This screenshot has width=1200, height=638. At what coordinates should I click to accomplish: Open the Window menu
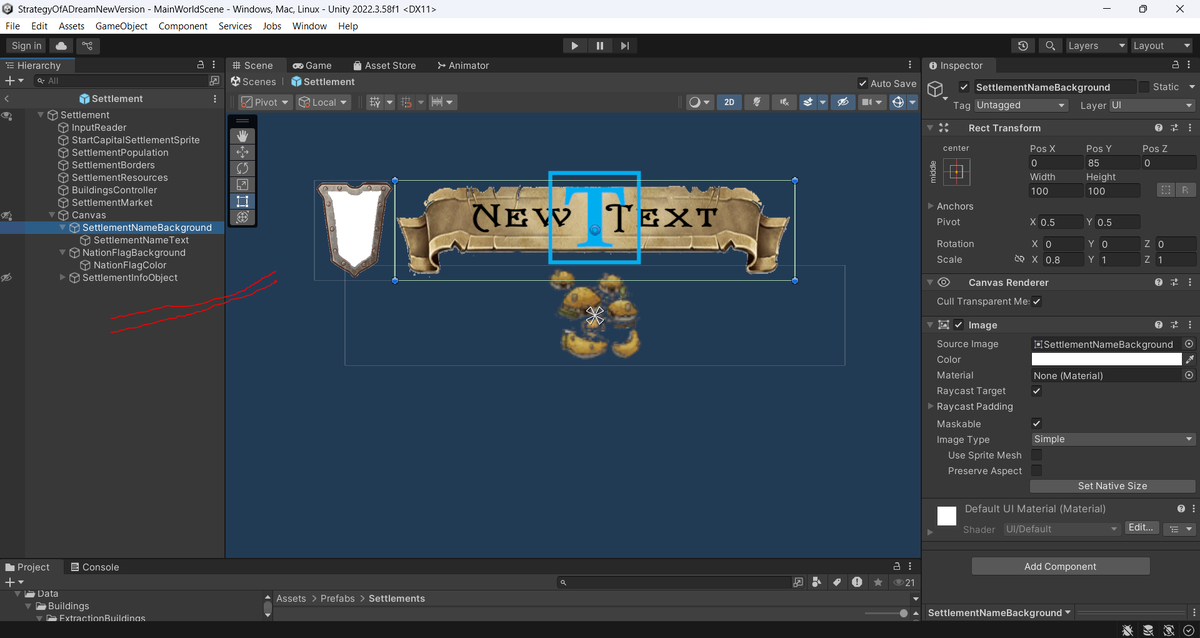pyautogui.click(x=309, y=26)
